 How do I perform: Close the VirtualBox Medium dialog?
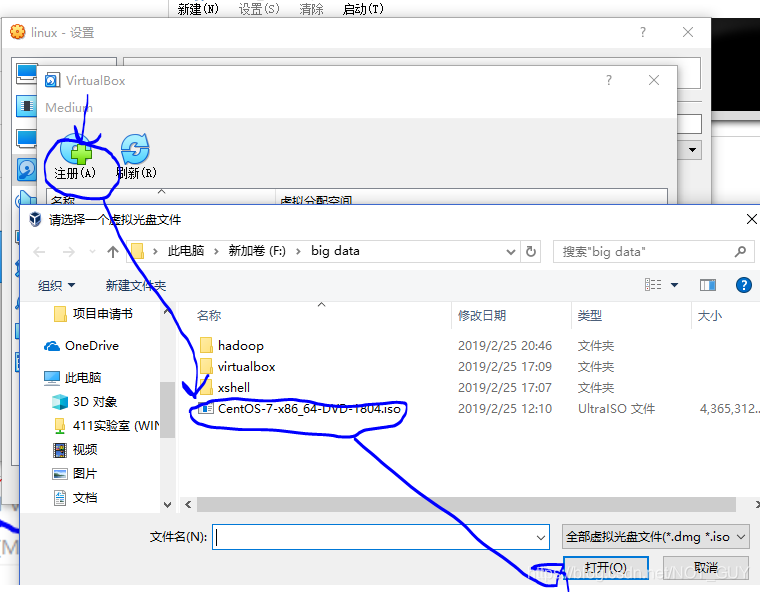(x=654, y=80)
